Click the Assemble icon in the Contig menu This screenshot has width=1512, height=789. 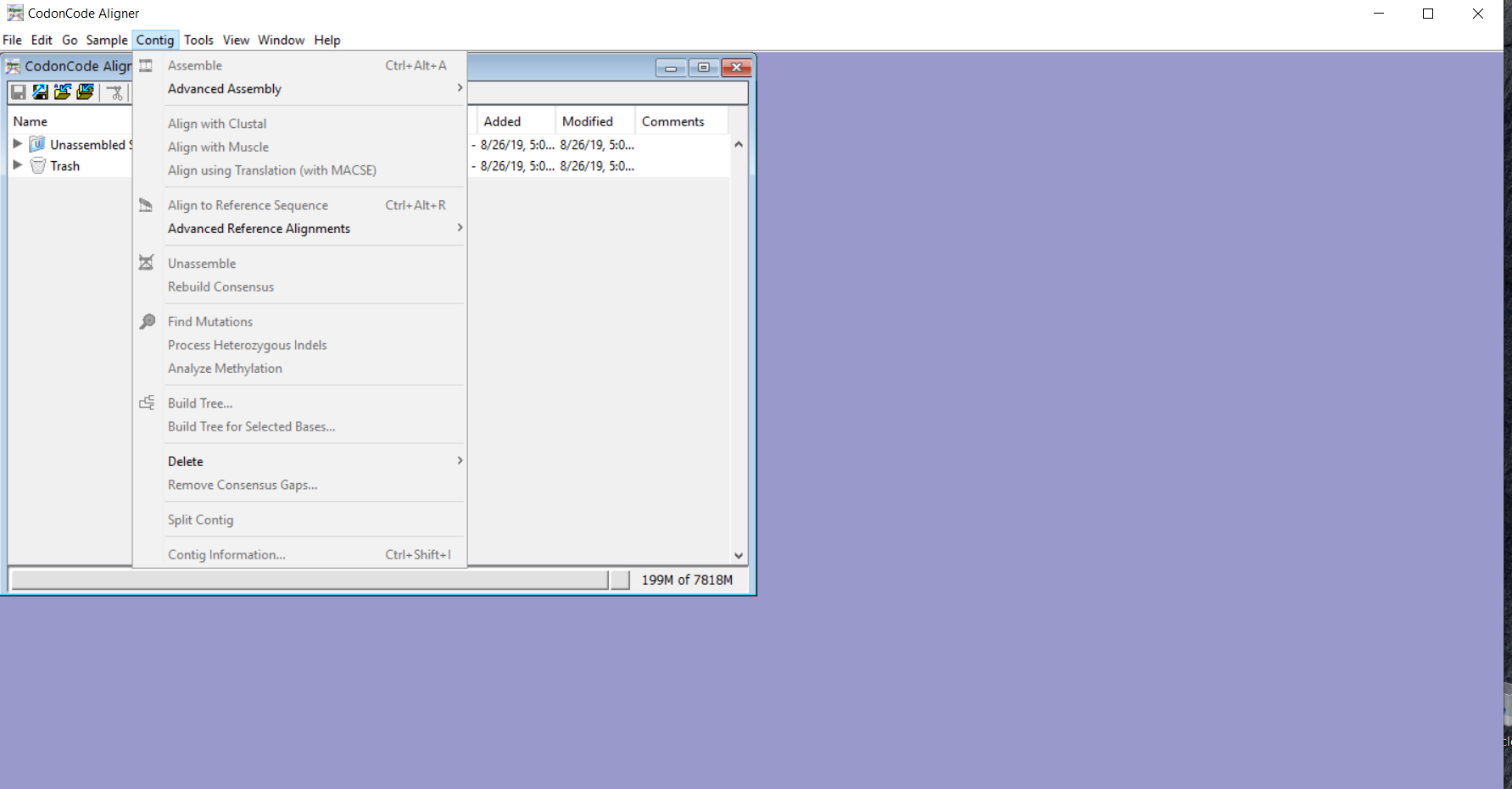146,65
